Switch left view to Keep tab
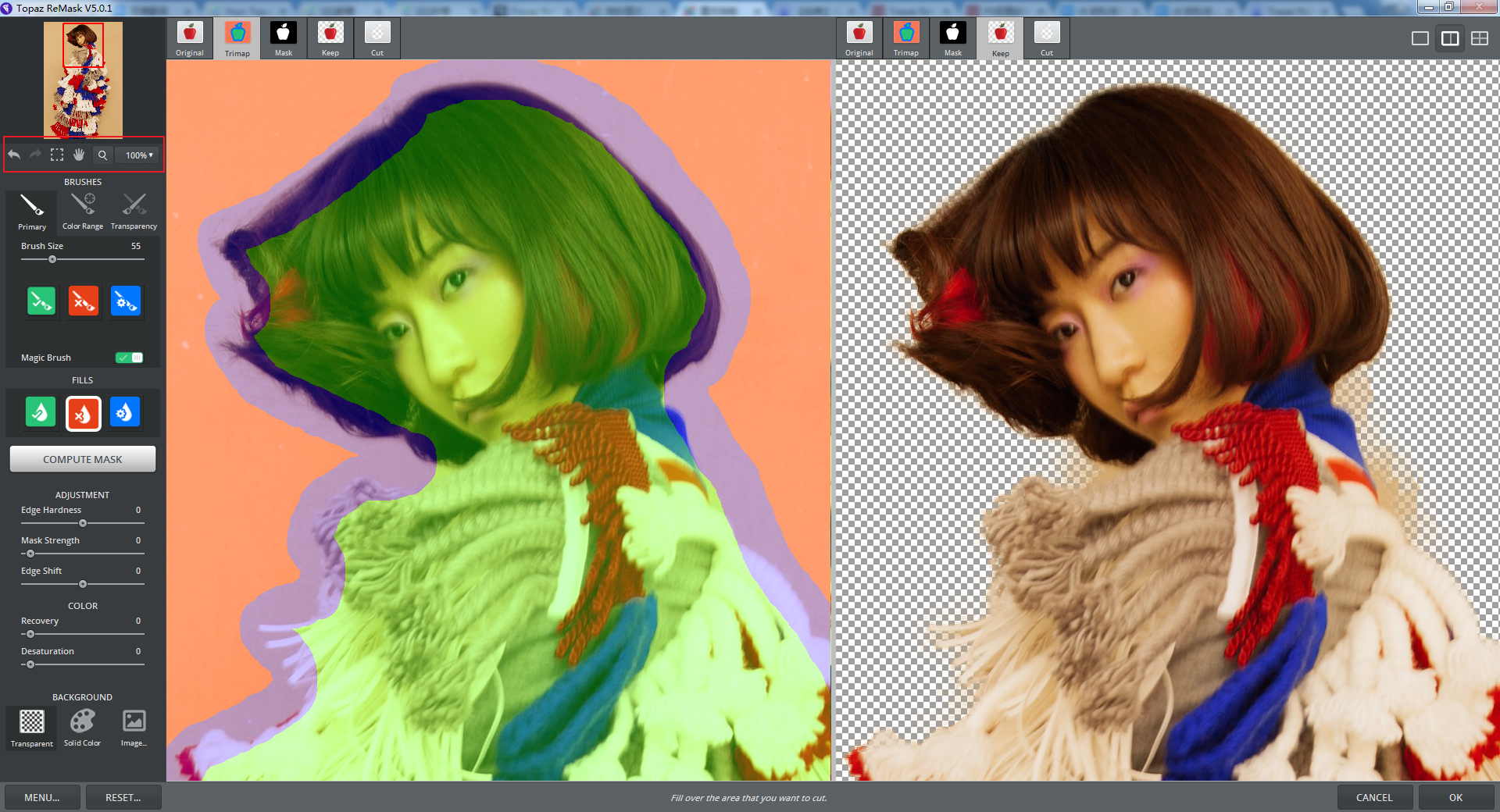1500x812 pixels. tap(330, 38)
